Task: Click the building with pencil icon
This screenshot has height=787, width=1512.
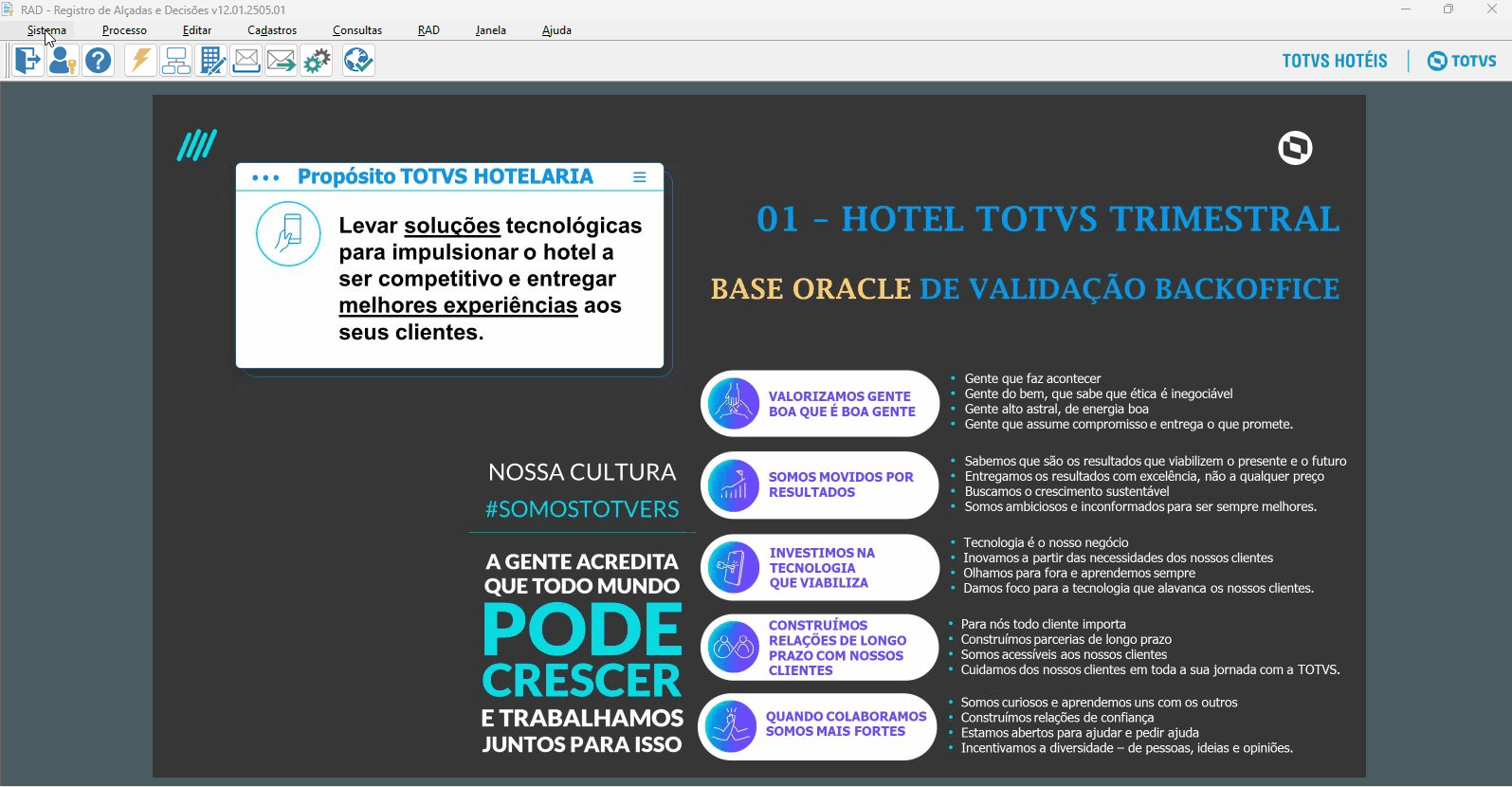Action: coord(211,61)
